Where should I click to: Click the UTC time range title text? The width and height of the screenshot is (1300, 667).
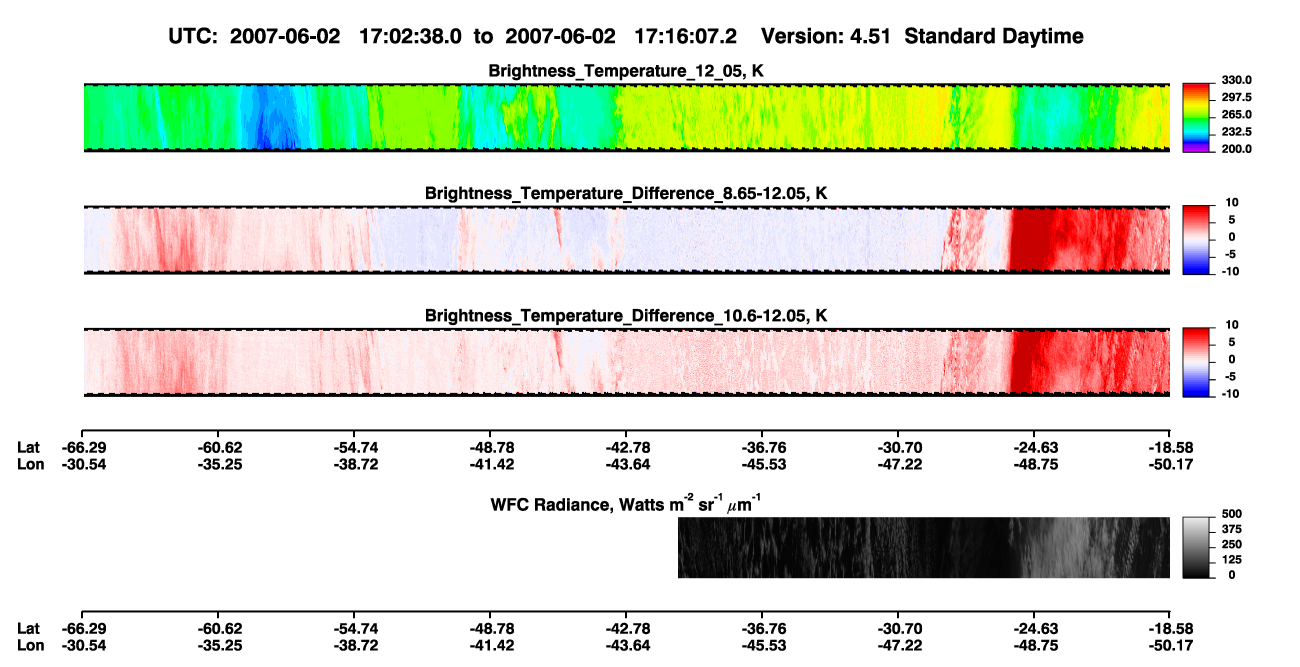(x=626, y=36)
